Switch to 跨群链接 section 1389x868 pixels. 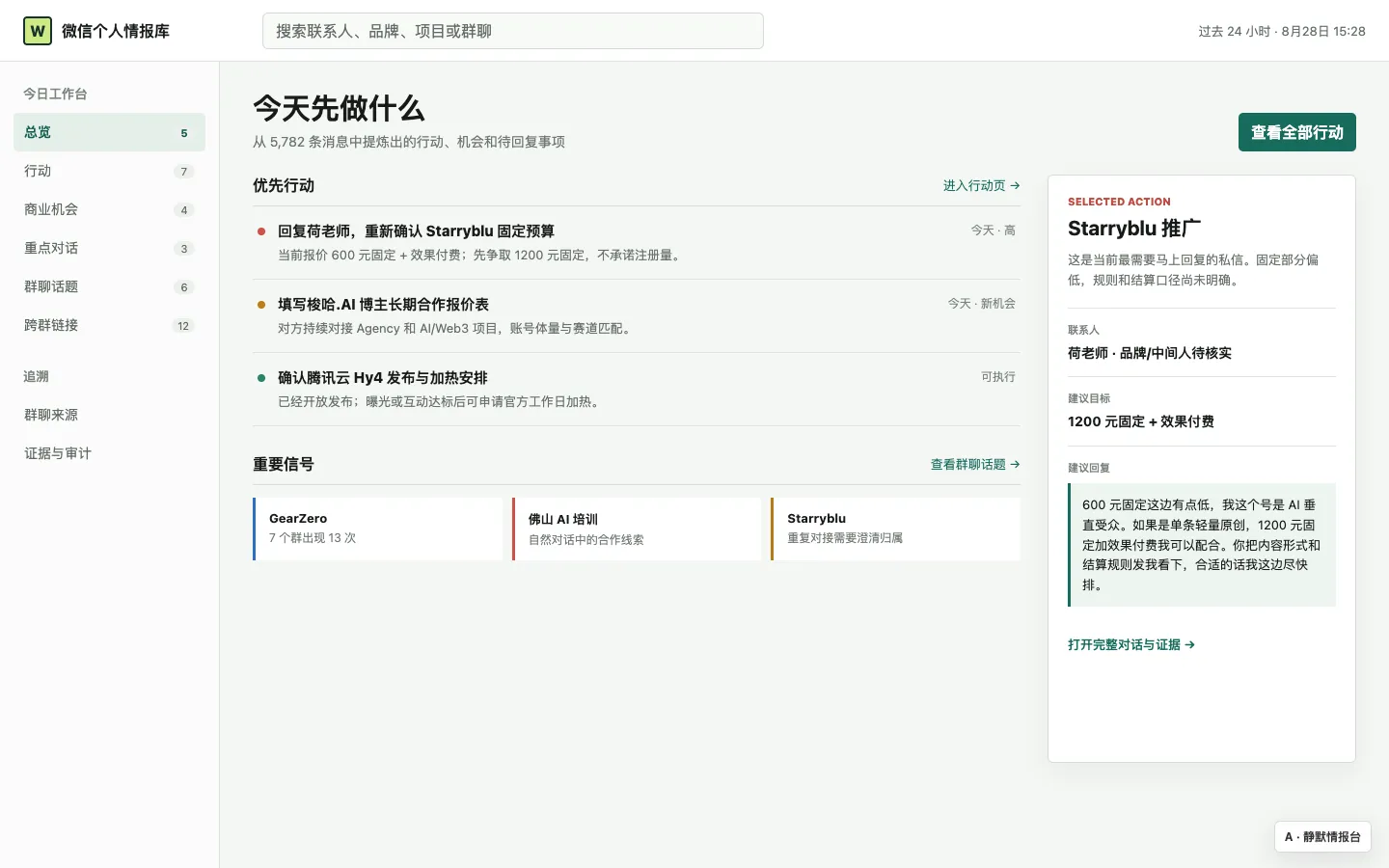[109, 325]
